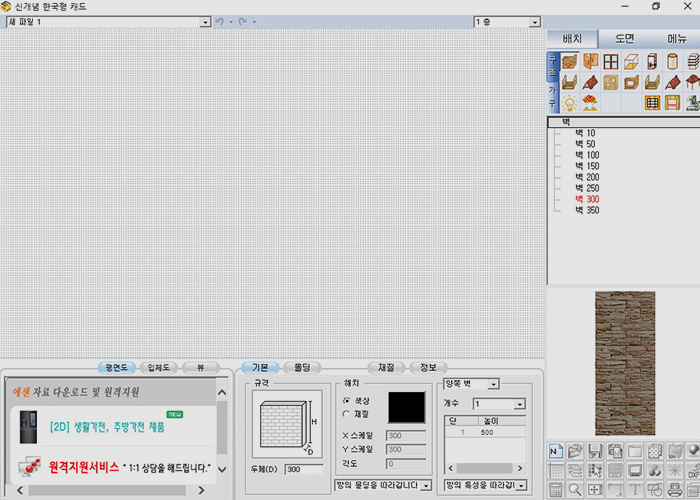Select the 재질 radio button
This screenshot has width=700, height=500.
[347, 413]
